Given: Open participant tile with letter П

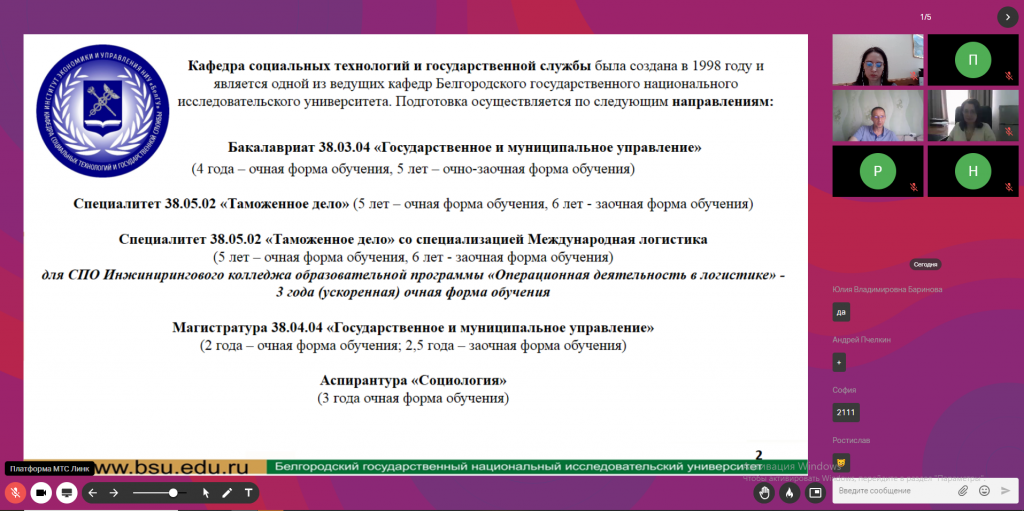Looking at the screenshot, I should point(973,60).
